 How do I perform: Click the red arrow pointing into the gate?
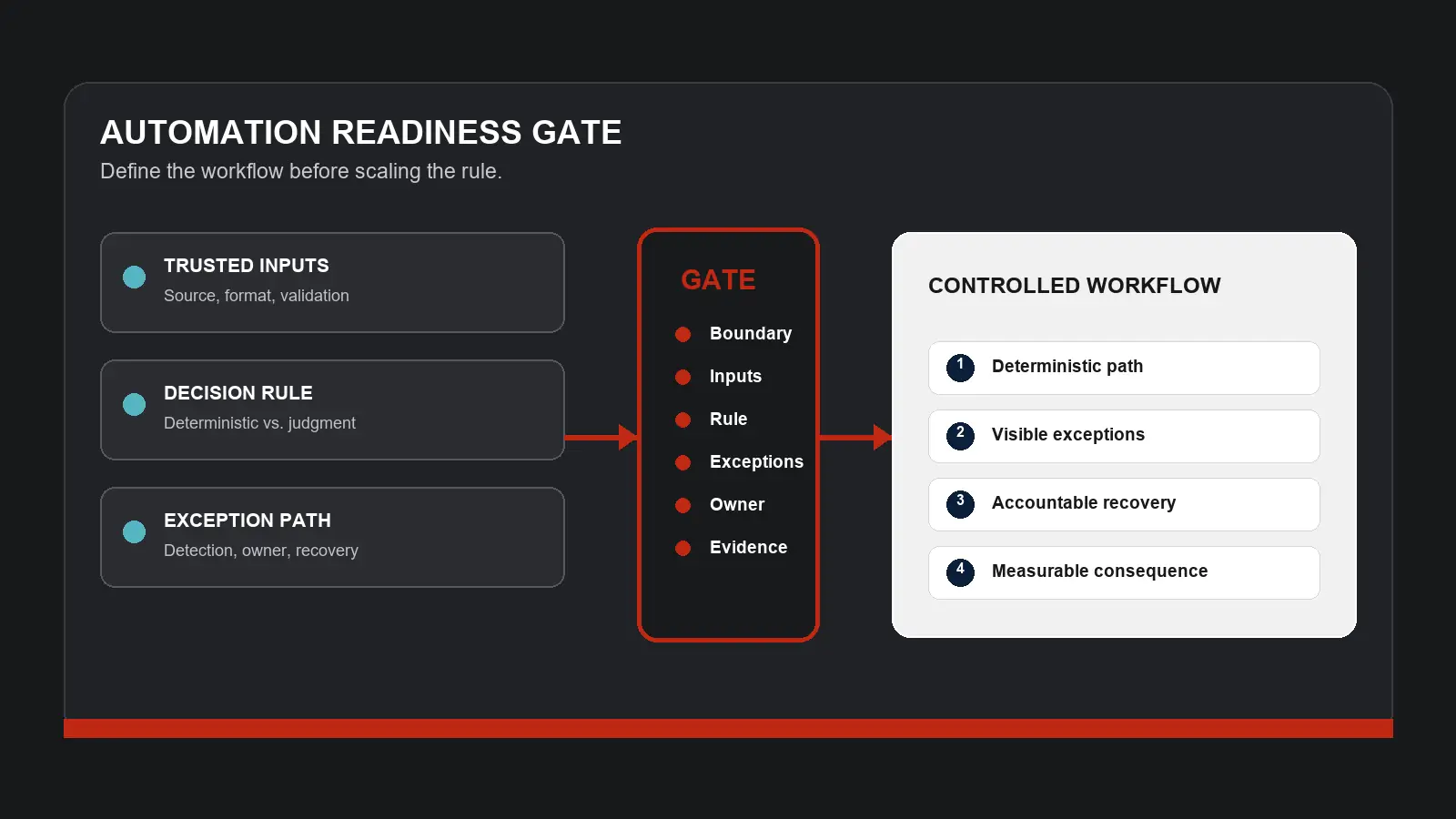(601, 437)
